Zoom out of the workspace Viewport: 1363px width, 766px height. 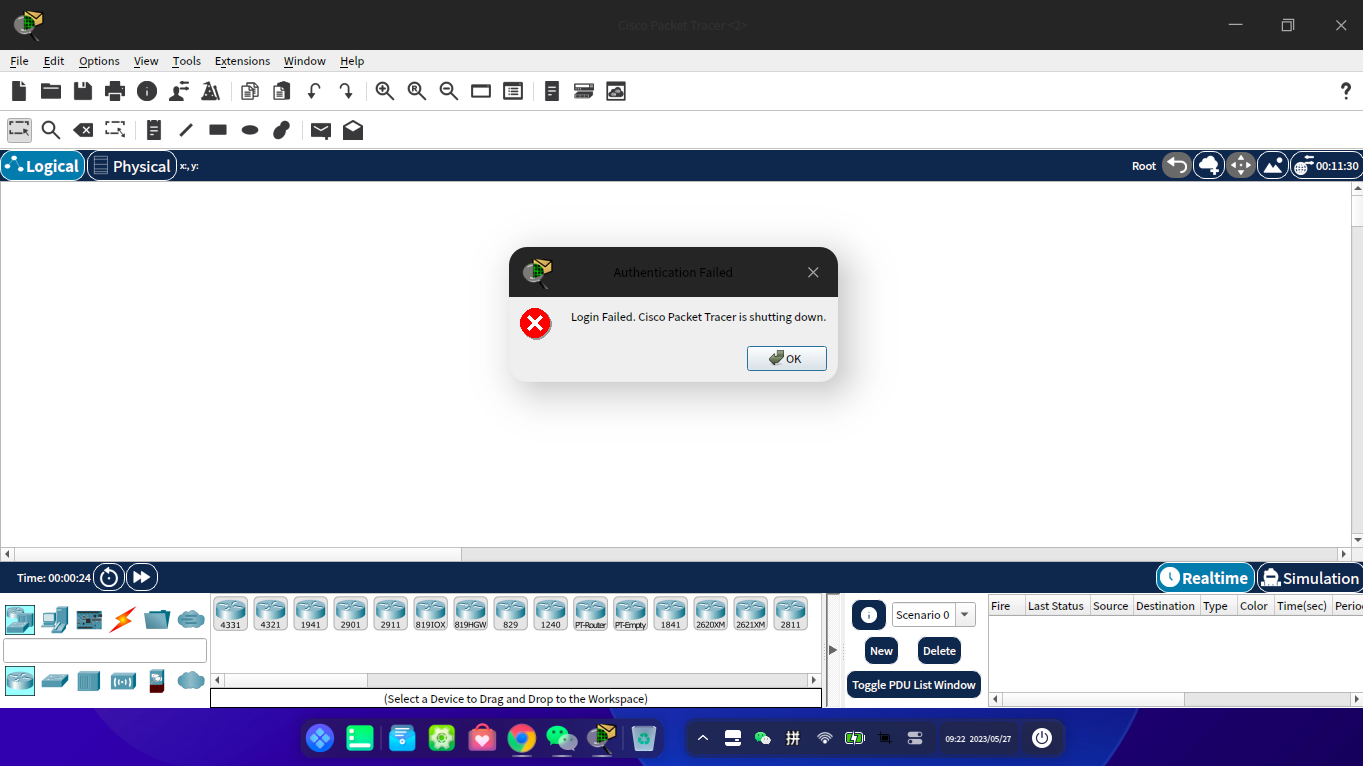[449, 91]
